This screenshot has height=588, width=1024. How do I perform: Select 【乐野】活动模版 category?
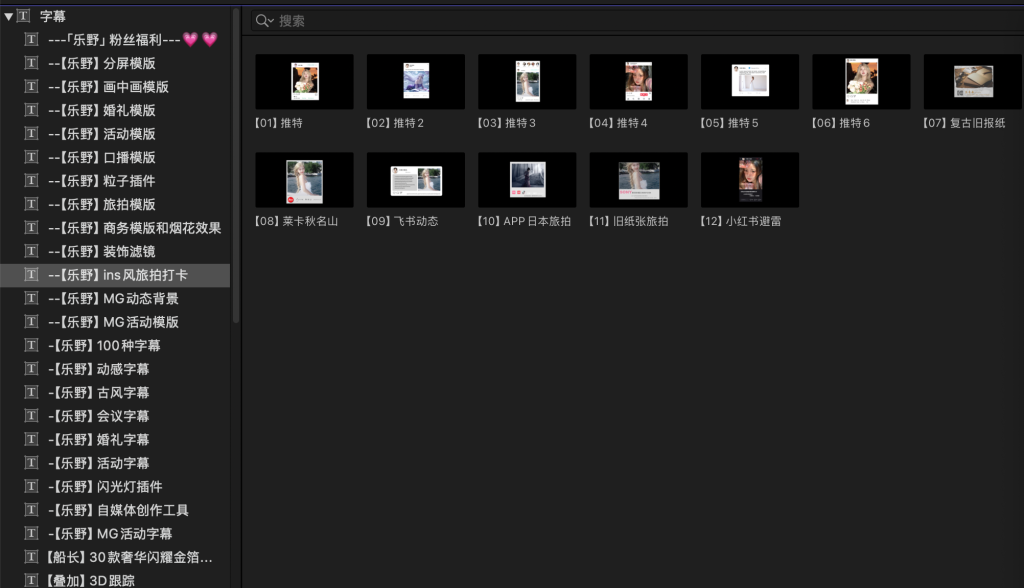coord(115,134)
